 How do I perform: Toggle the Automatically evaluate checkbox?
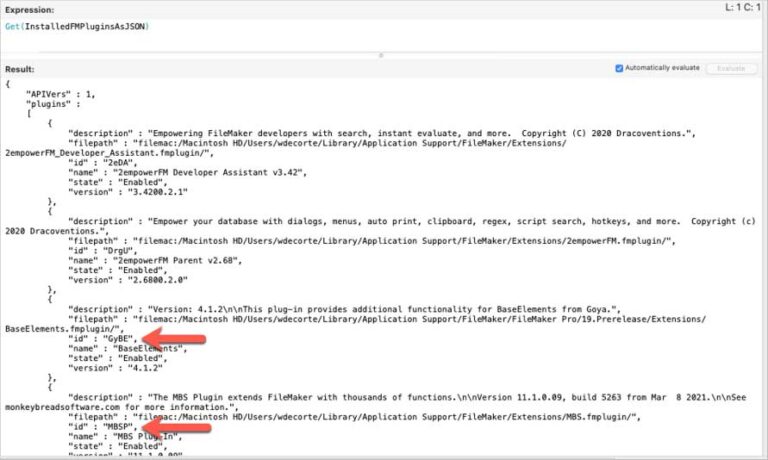coord(619,68)
